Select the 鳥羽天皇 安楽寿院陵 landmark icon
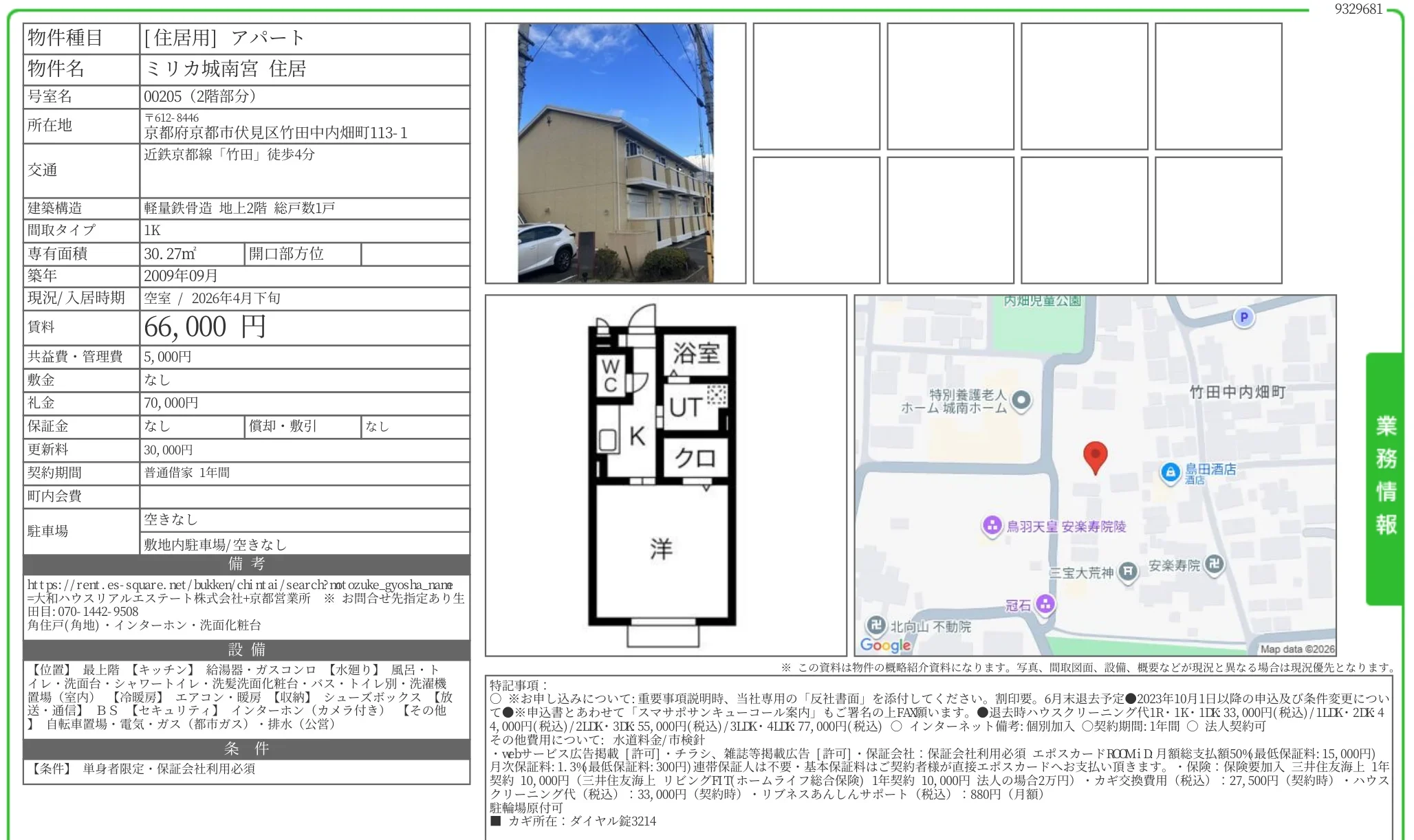 point(992,527)
